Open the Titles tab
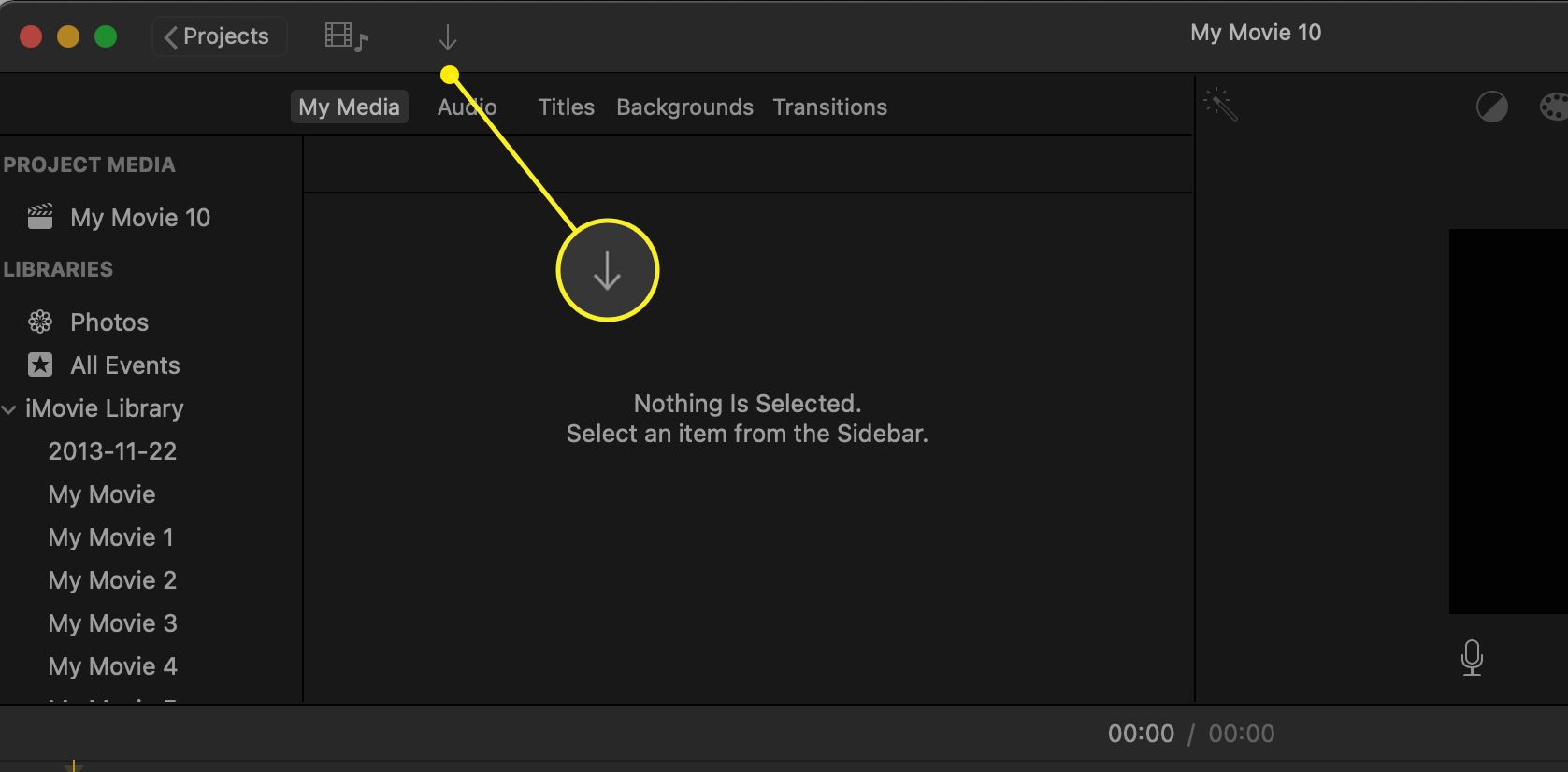1568x772 pixels. (x=566, y=107)
